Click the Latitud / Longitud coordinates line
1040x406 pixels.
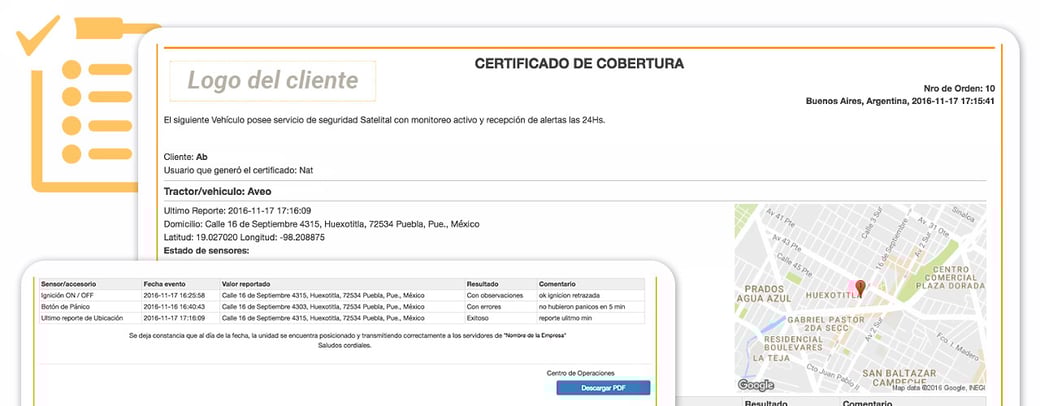click(x=244, y=237)
